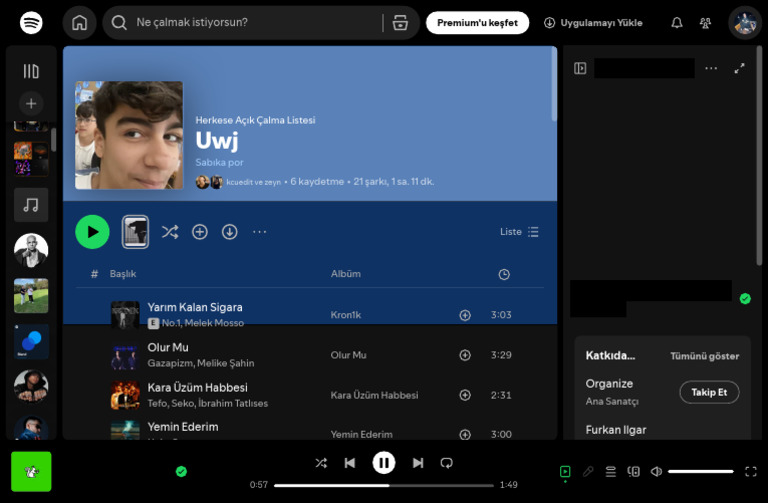Play the Uwj playlist with green button

(x=92, y=232)
